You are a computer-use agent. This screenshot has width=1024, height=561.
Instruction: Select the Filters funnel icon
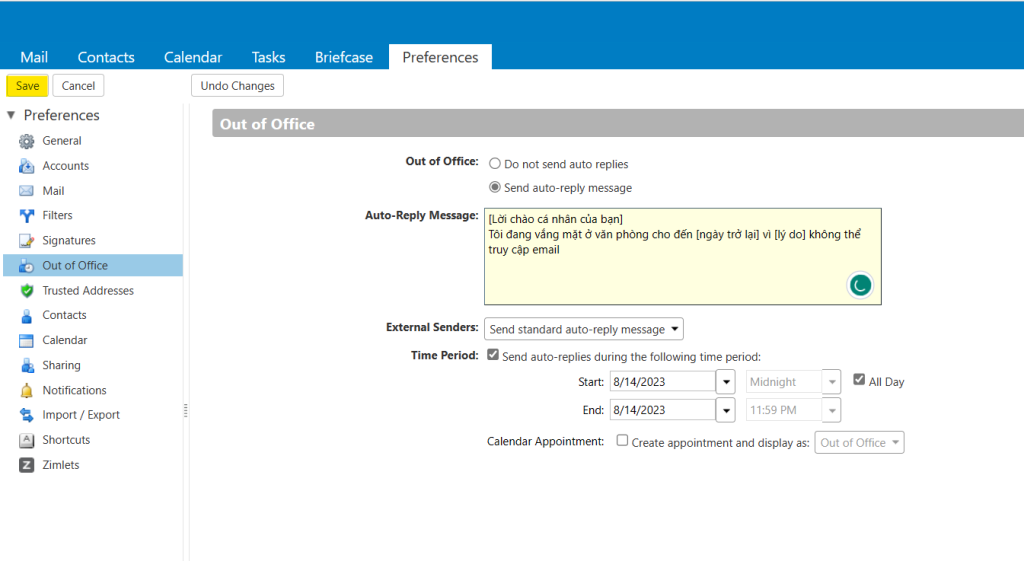pos(27,216)
